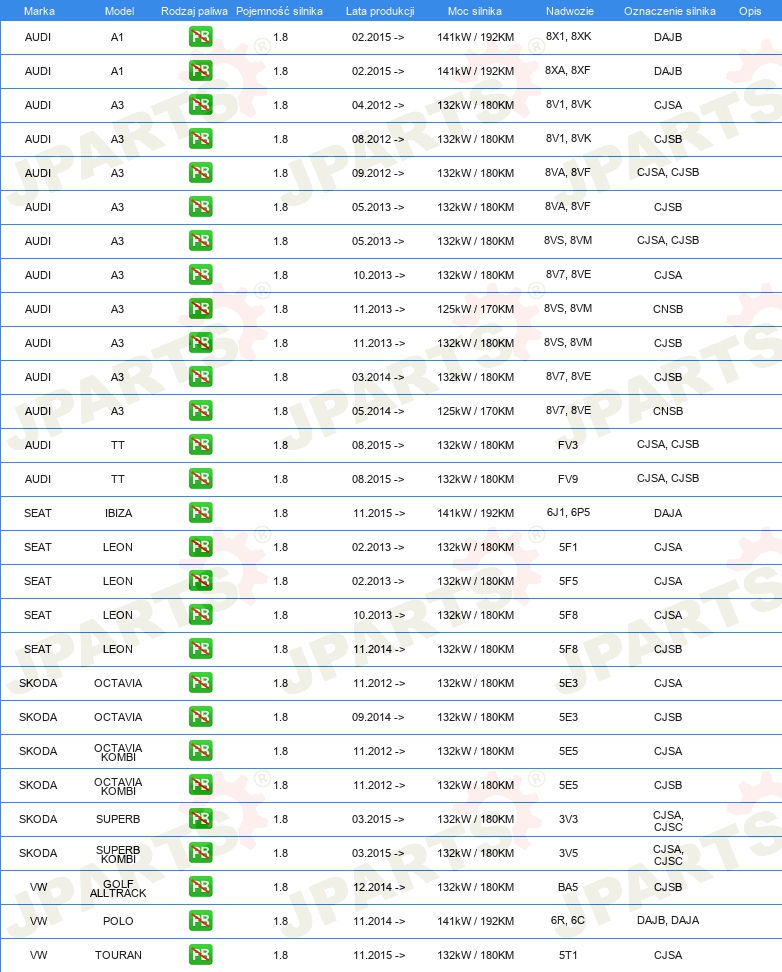Click the body code '6J1, 6P5'

click(x=568, y=513)
